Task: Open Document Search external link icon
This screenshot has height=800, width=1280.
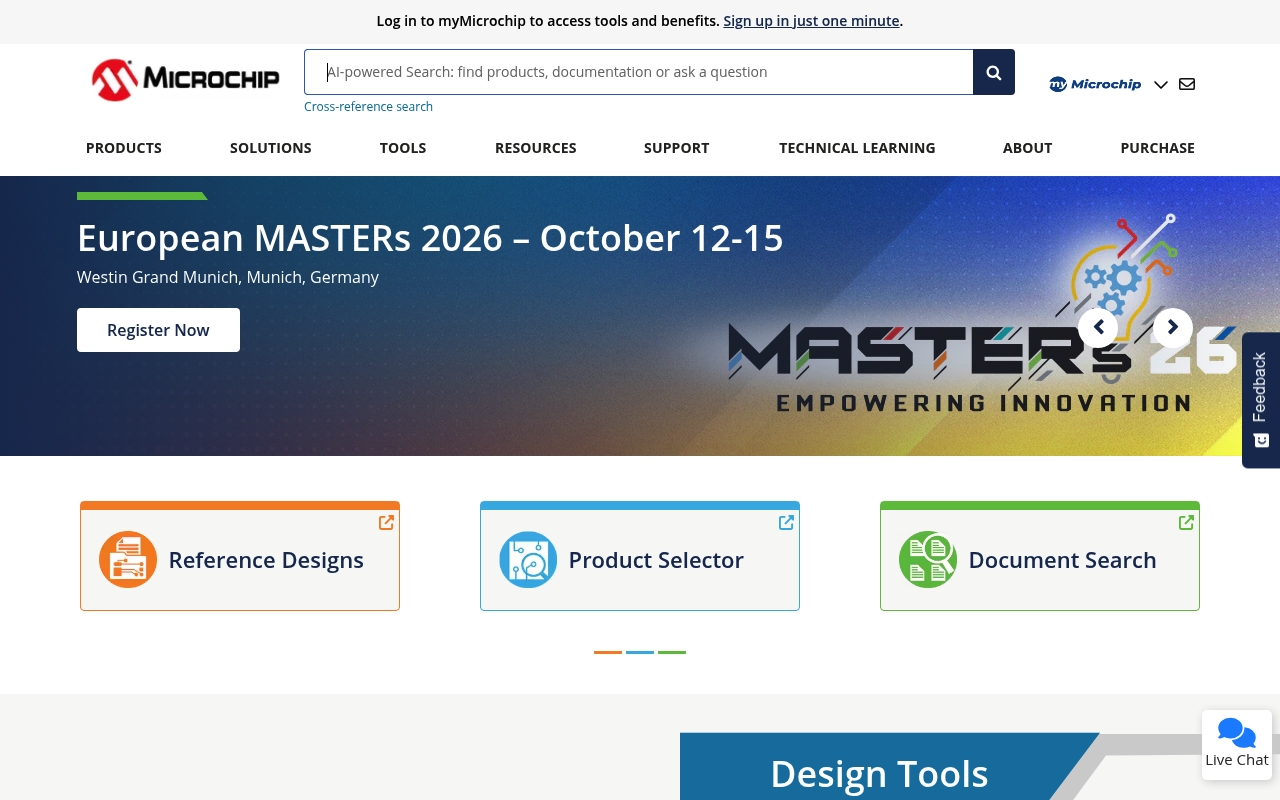Action: coord(1186,522)
